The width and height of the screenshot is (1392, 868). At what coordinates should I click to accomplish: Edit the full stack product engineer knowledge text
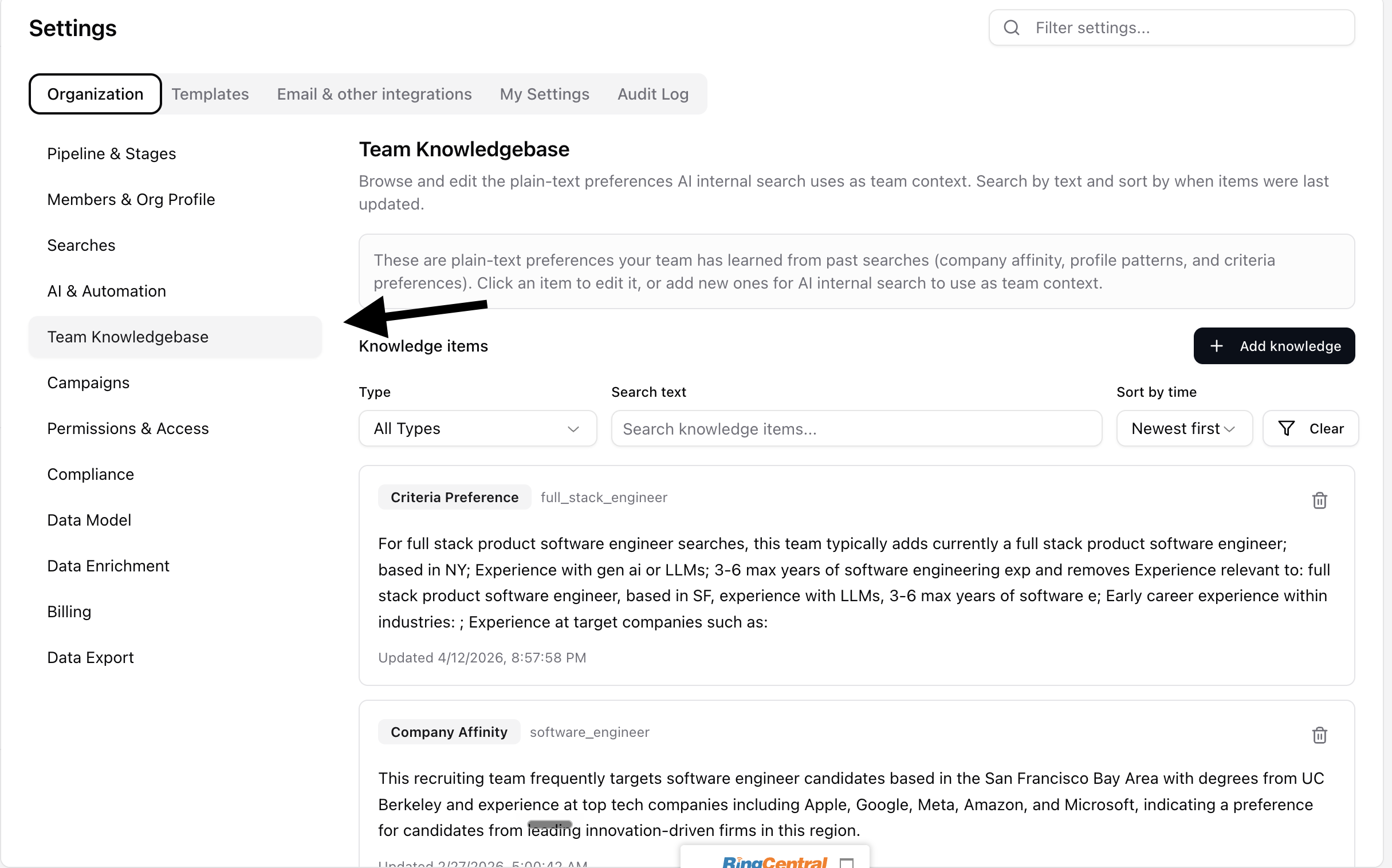click(854, 583)
